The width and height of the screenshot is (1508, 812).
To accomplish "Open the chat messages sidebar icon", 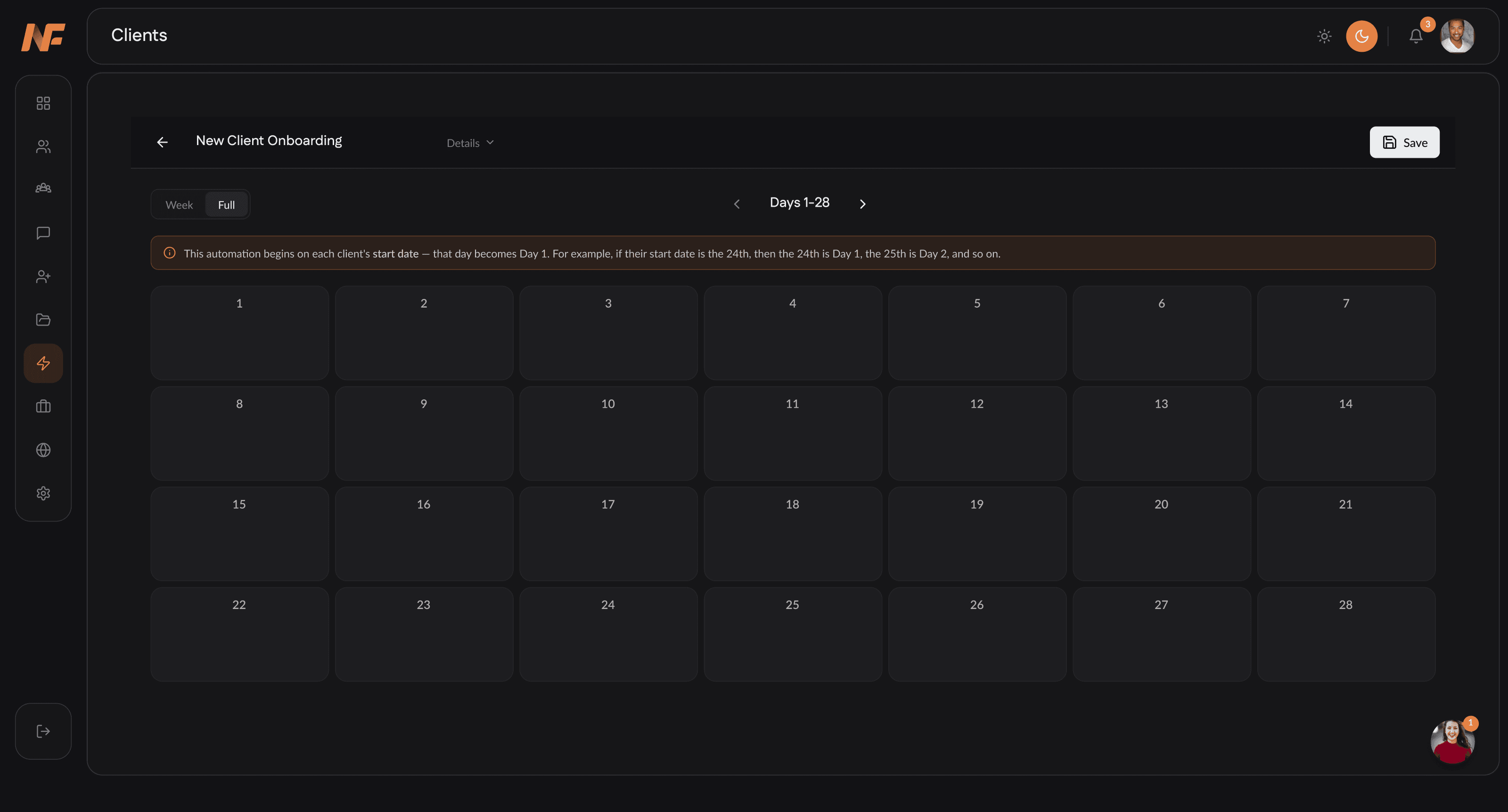I will 43,233.
